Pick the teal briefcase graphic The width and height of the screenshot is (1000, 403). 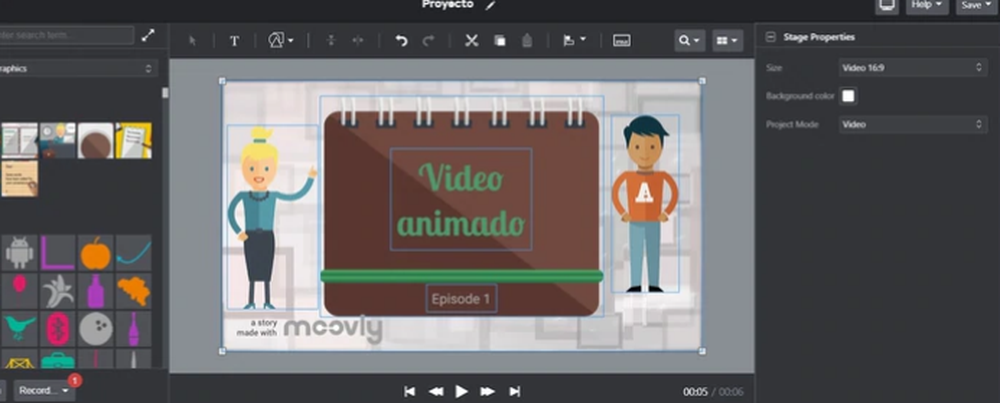point(57,359)
